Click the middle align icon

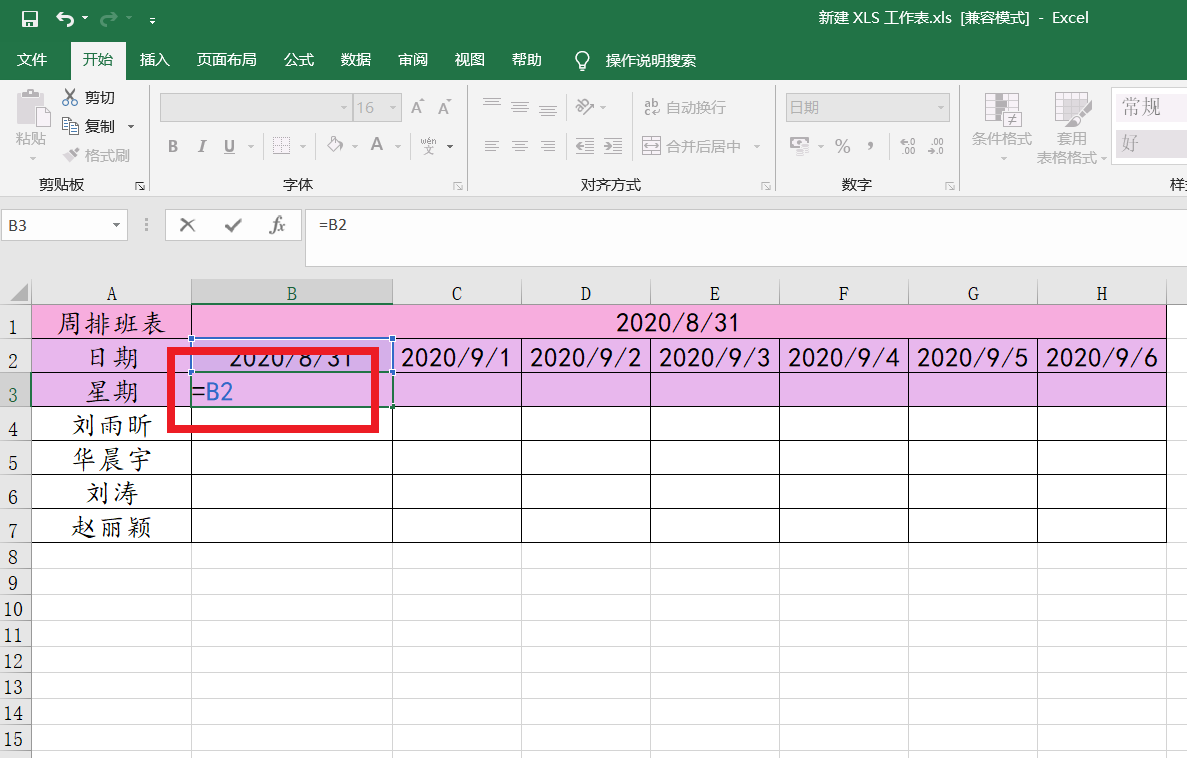pyautogui.click(x=520, y=107)
